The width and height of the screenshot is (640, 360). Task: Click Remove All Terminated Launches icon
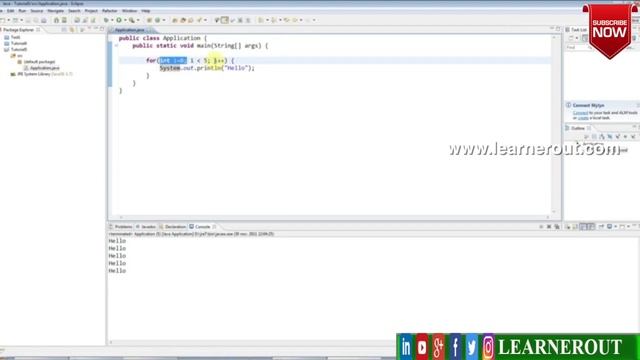pos(557,227)
